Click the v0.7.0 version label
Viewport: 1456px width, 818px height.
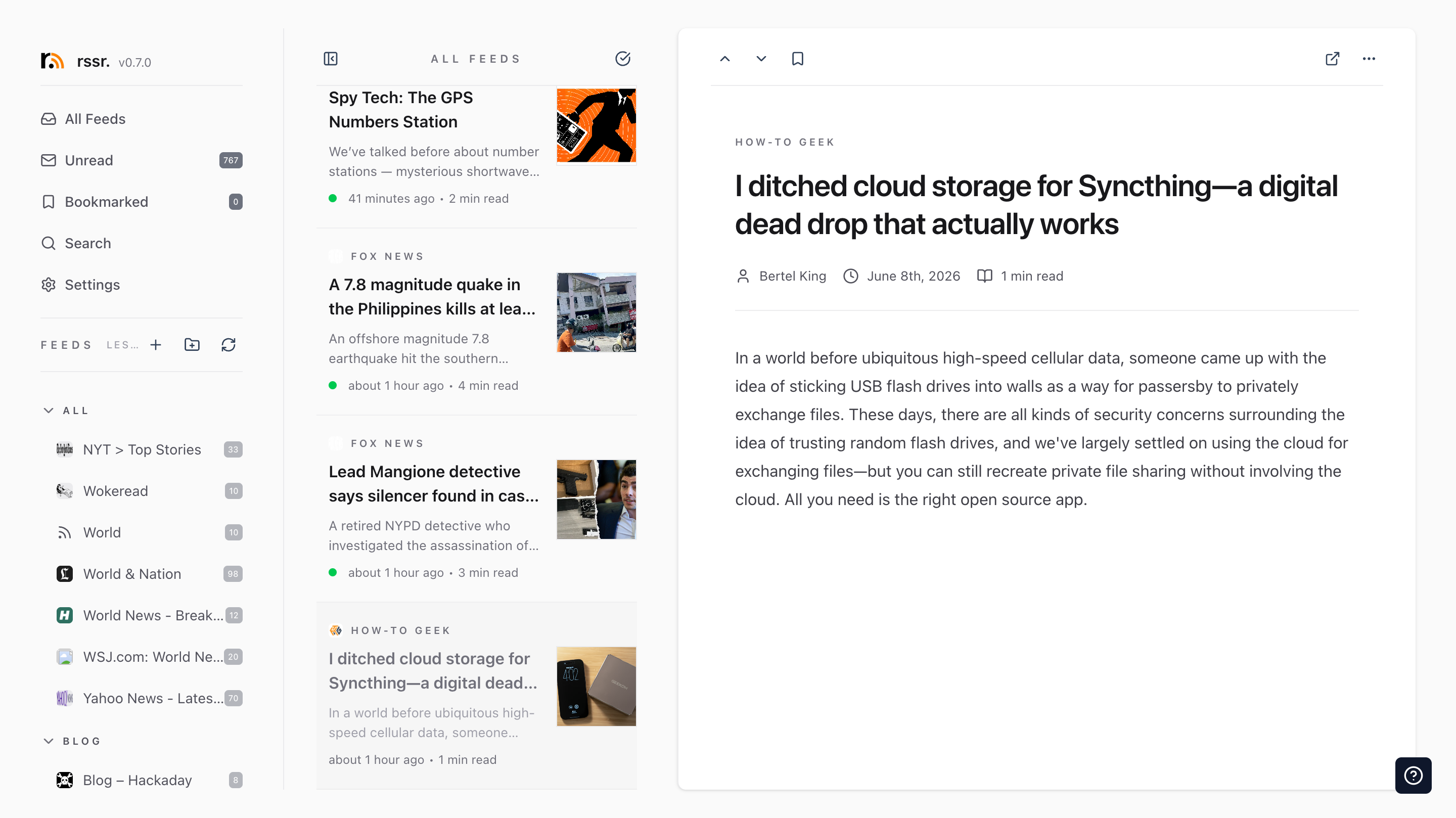click(x=134, y=63)
